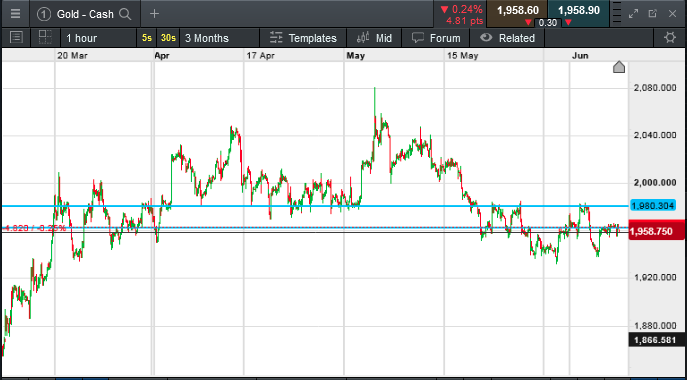The height and width of the screenshot is (380, 687).
Task: Expand the chart to full screen
Action: [x=634, y=14]
